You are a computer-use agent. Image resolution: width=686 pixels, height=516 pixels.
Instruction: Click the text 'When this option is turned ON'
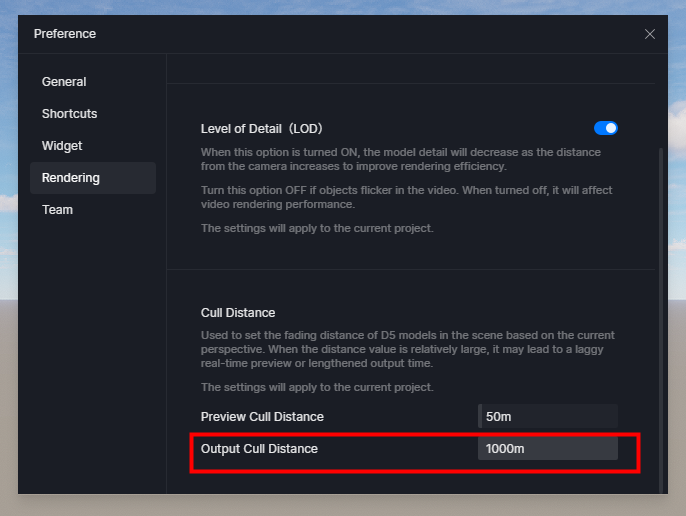point(280,152)
